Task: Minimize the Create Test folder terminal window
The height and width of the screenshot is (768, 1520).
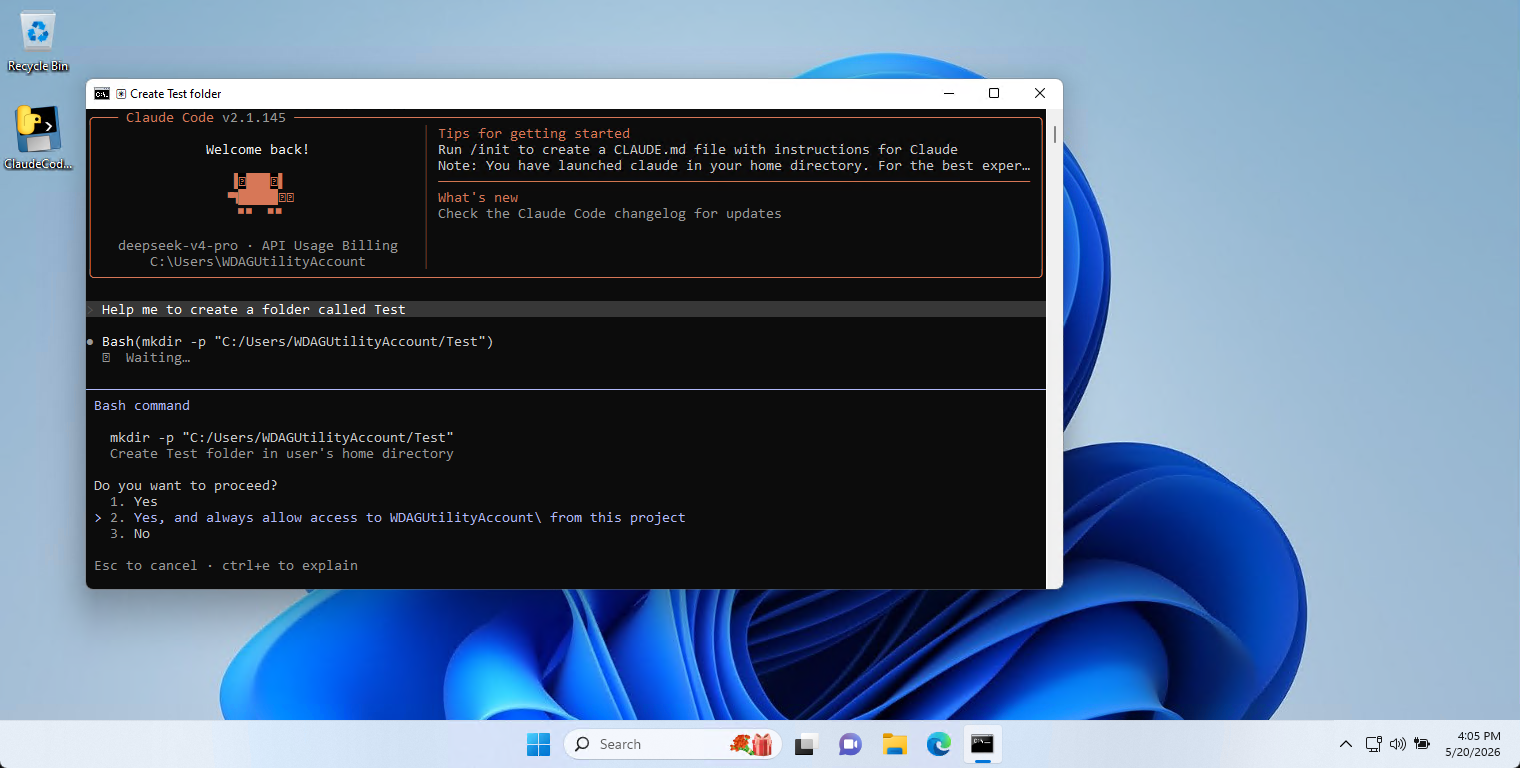Action: tap(948, 93)
